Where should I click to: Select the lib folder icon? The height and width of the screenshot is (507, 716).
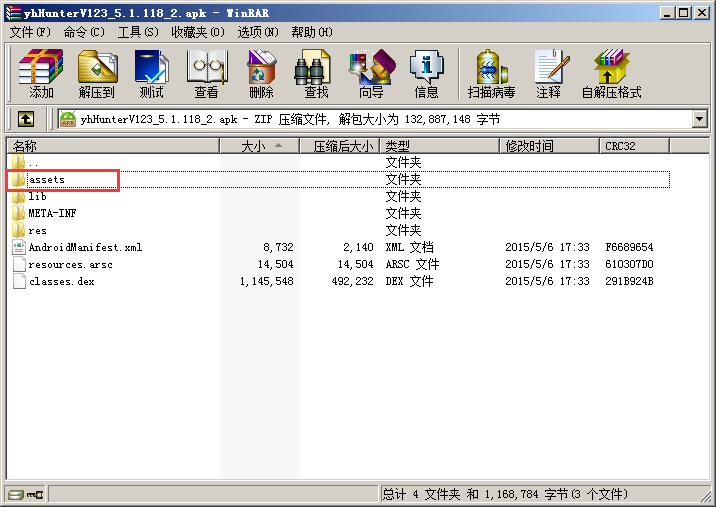click(x=18, y=196)
